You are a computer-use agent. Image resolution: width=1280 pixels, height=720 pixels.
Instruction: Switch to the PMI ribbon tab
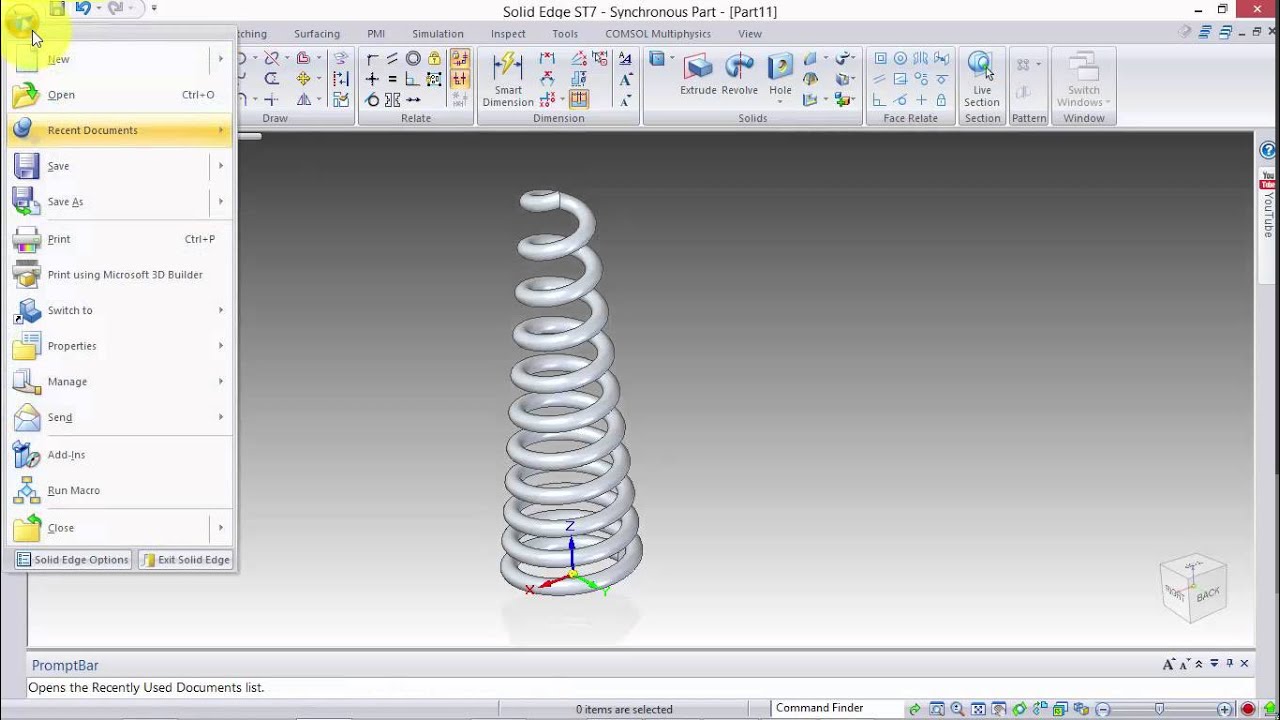pos(376,34)
